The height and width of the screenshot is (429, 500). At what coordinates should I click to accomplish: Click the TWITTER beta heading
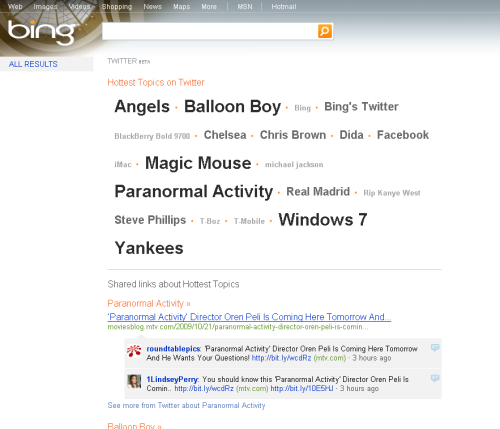(129, 61)
